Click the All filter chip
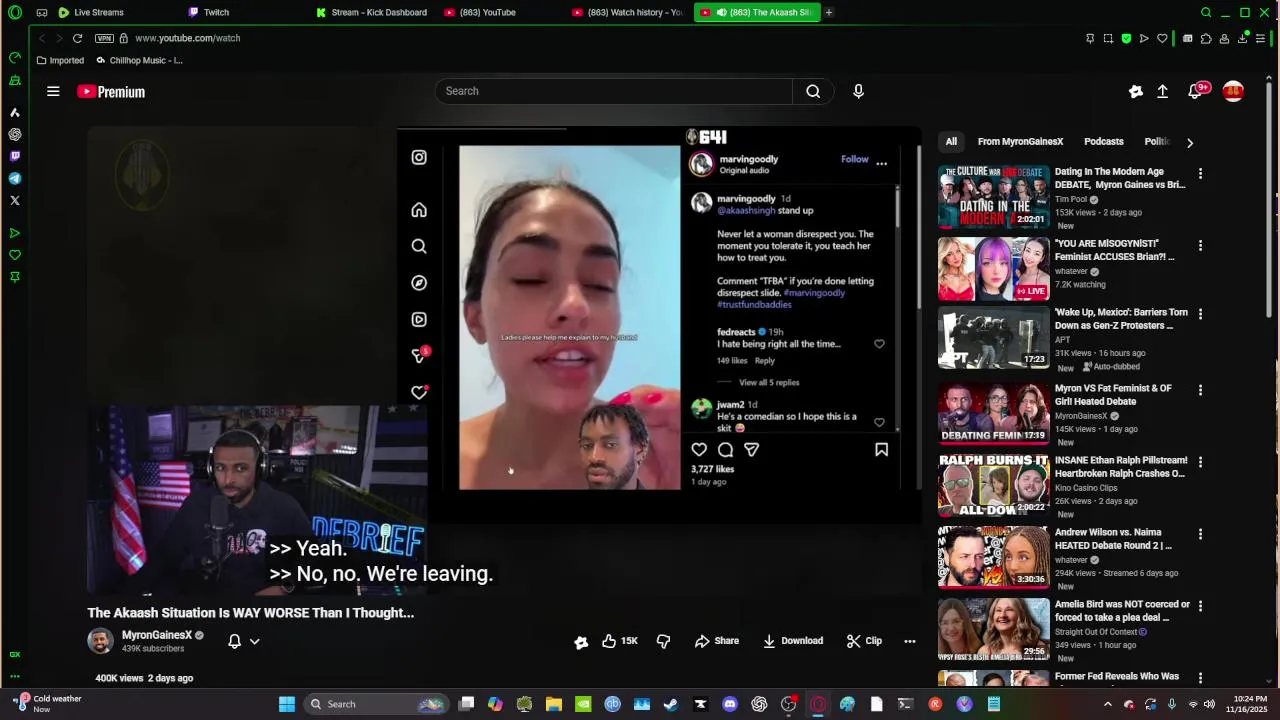The image size is (1280, 720). [951, 142]
